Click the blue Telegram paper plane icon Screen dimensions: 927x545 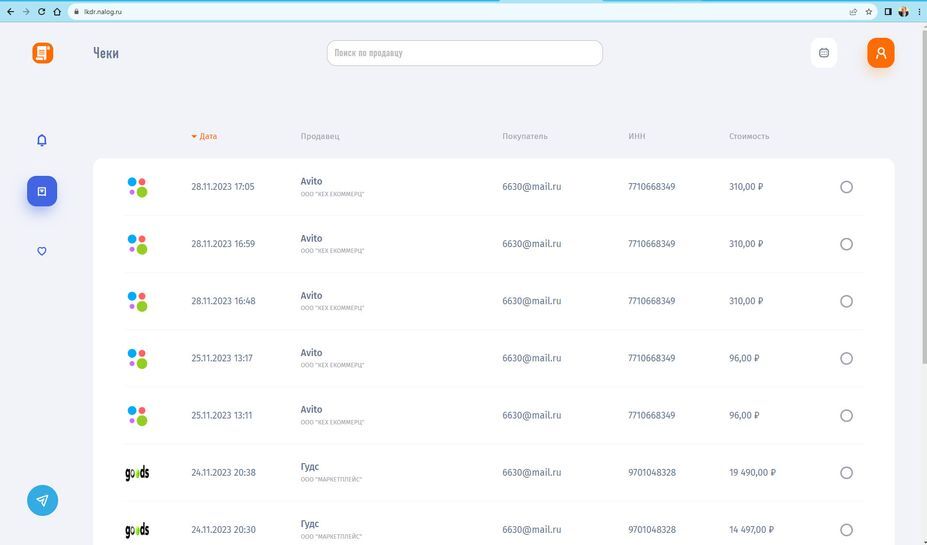click(42, 500)
